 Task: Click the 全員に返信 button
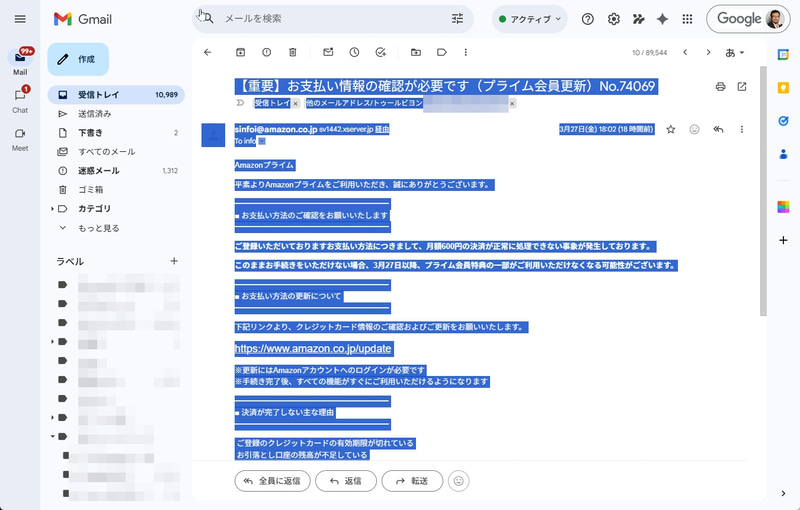(x=272, y=481)
